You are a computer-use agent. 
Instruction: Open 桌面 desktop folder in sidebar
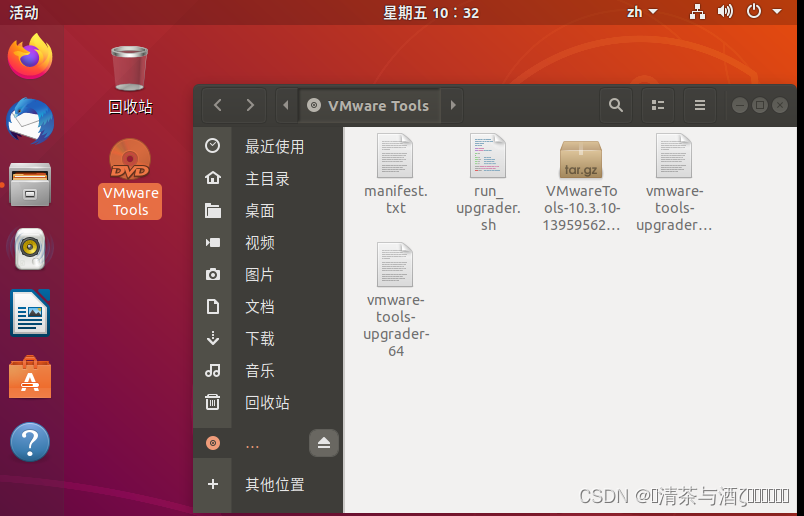click(268, 210)
